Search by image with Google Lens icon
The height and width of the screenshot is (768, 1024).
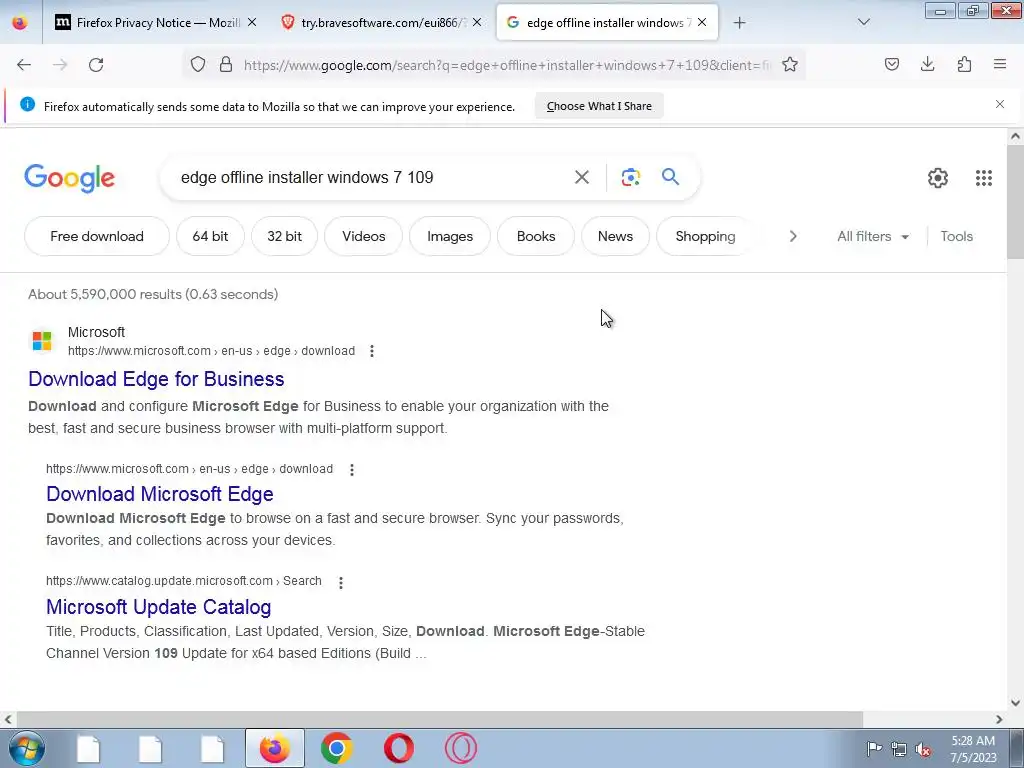630,177
